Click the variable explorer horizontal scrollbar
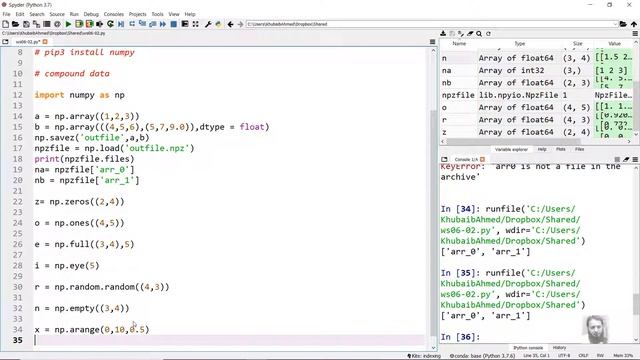The image size is (640, 360). [513, 142]
